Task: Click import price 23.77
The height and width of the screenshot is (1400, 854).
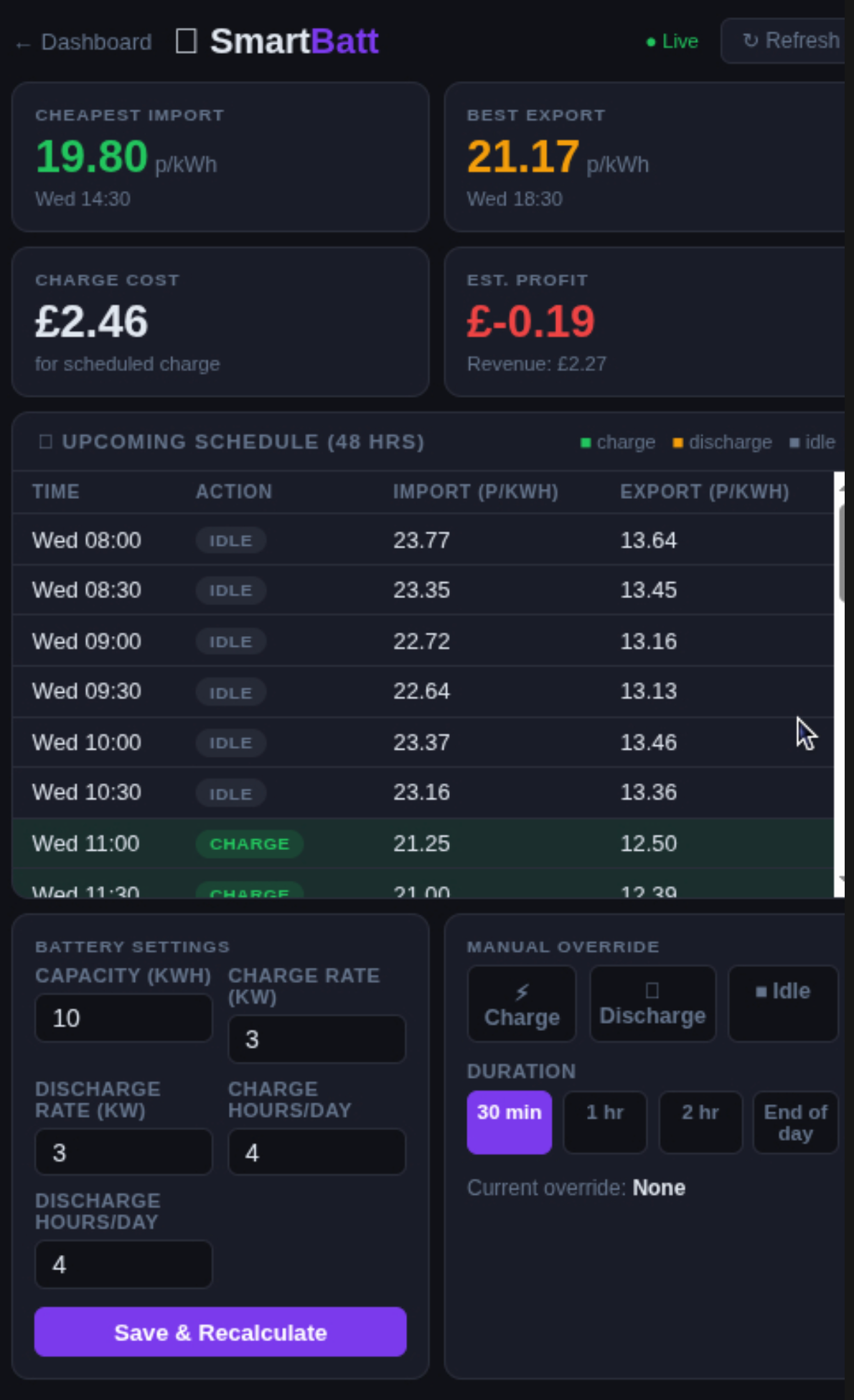Action: coord(421,540)
